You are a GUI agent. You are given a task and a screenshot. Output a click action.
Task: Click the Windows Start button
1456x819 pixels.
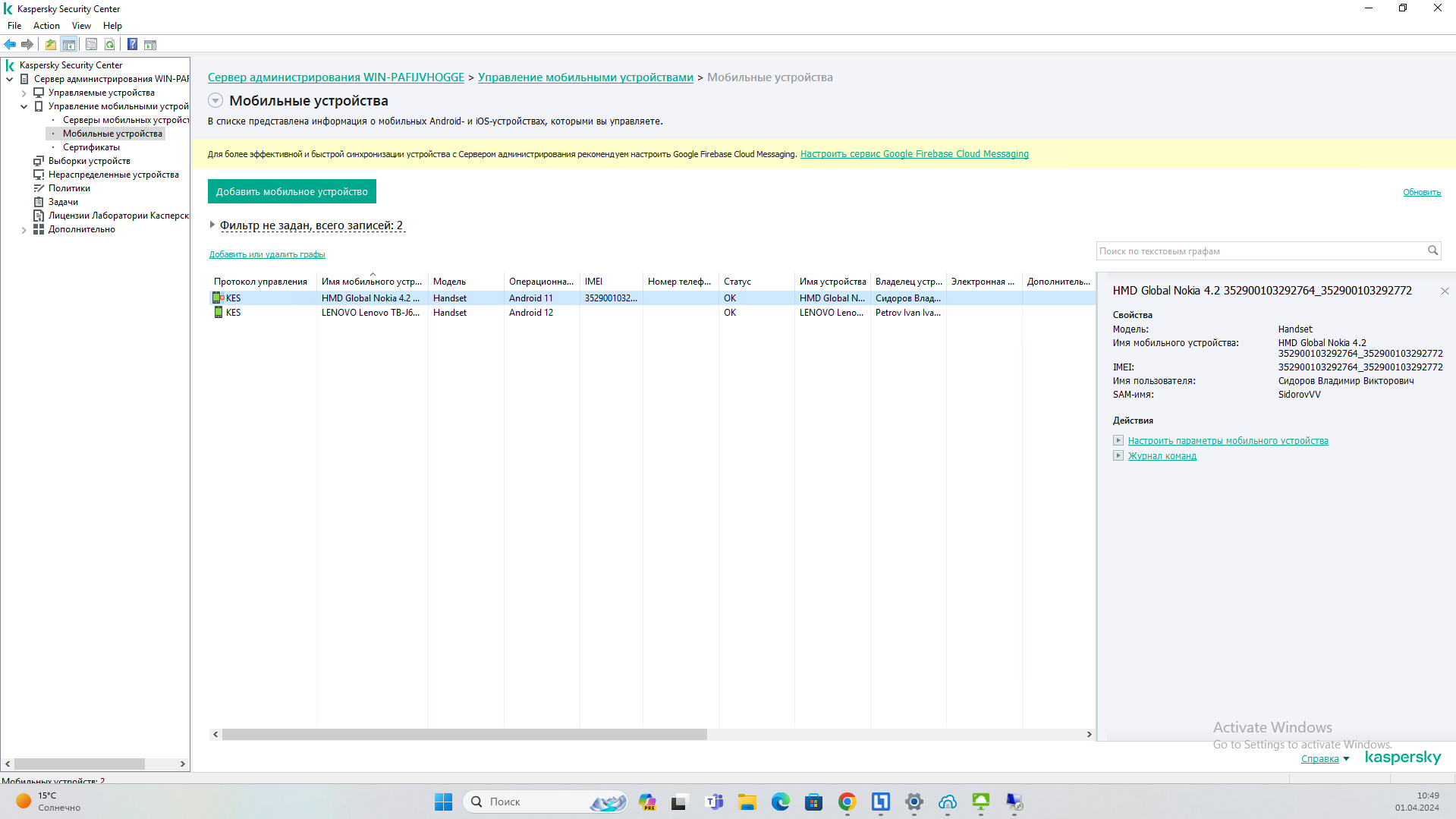(x=443, y=802)
